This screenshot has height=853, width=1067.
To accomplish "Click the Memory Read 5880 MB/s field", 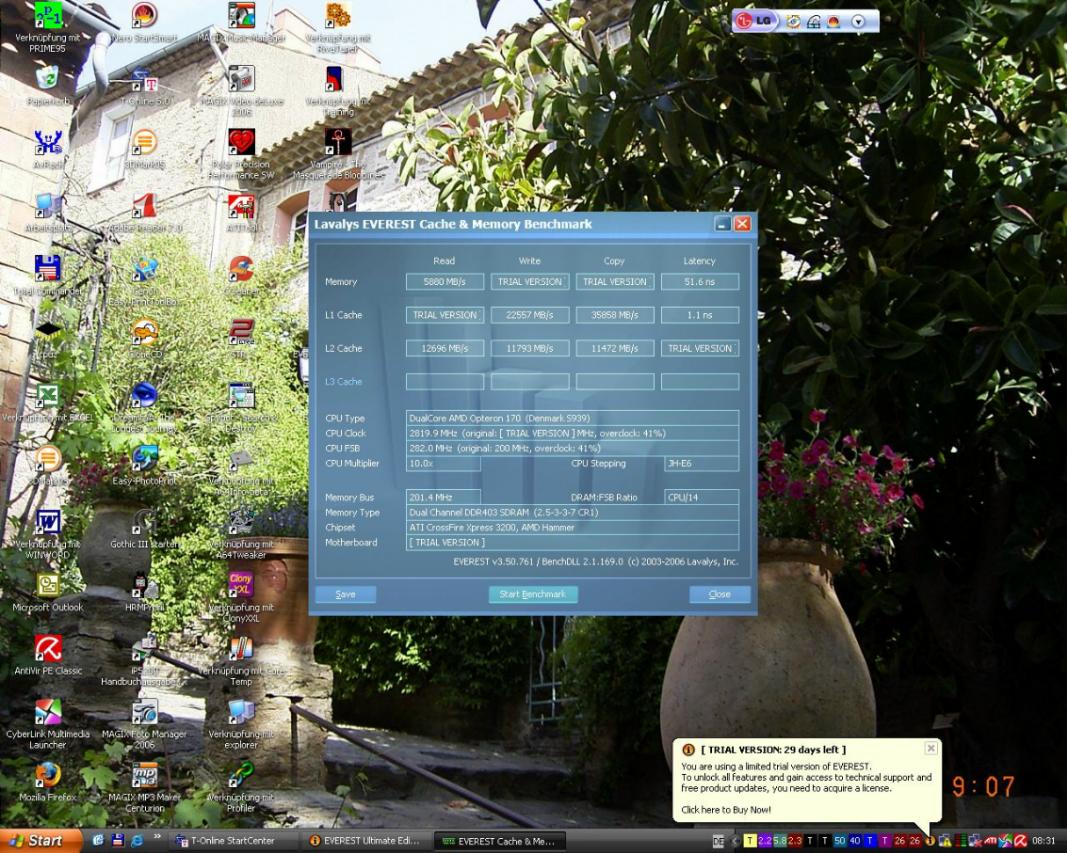I will (x=445, y=282).
